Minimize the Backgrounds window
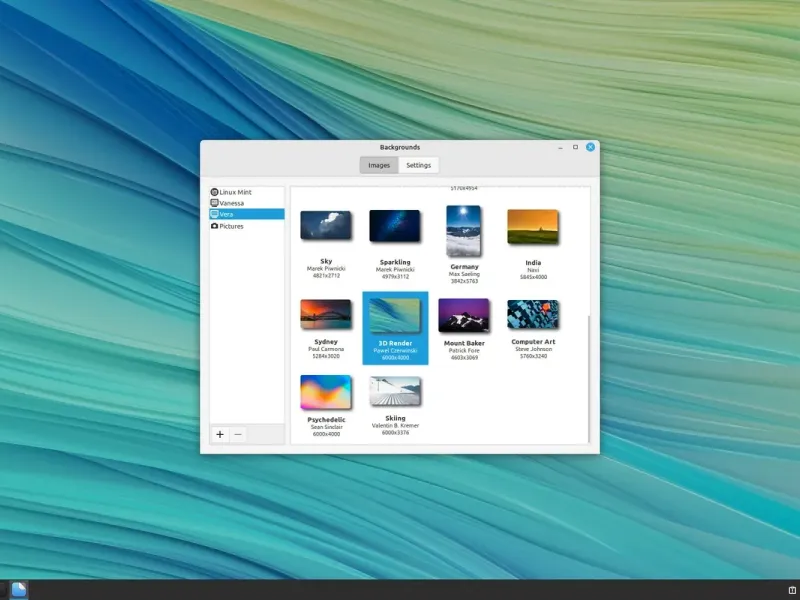Image resolution: width=800 pixels, height=600 pixels. 560,147
